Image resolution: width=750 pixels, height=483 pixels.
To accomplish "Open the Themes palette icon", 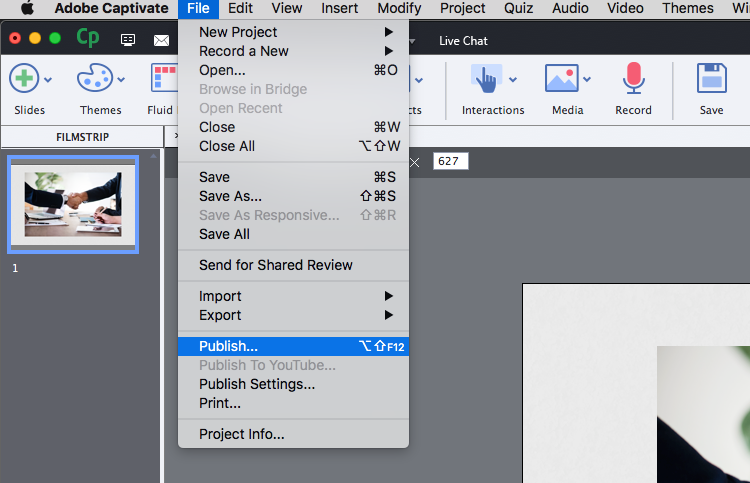I will [95, 77].
